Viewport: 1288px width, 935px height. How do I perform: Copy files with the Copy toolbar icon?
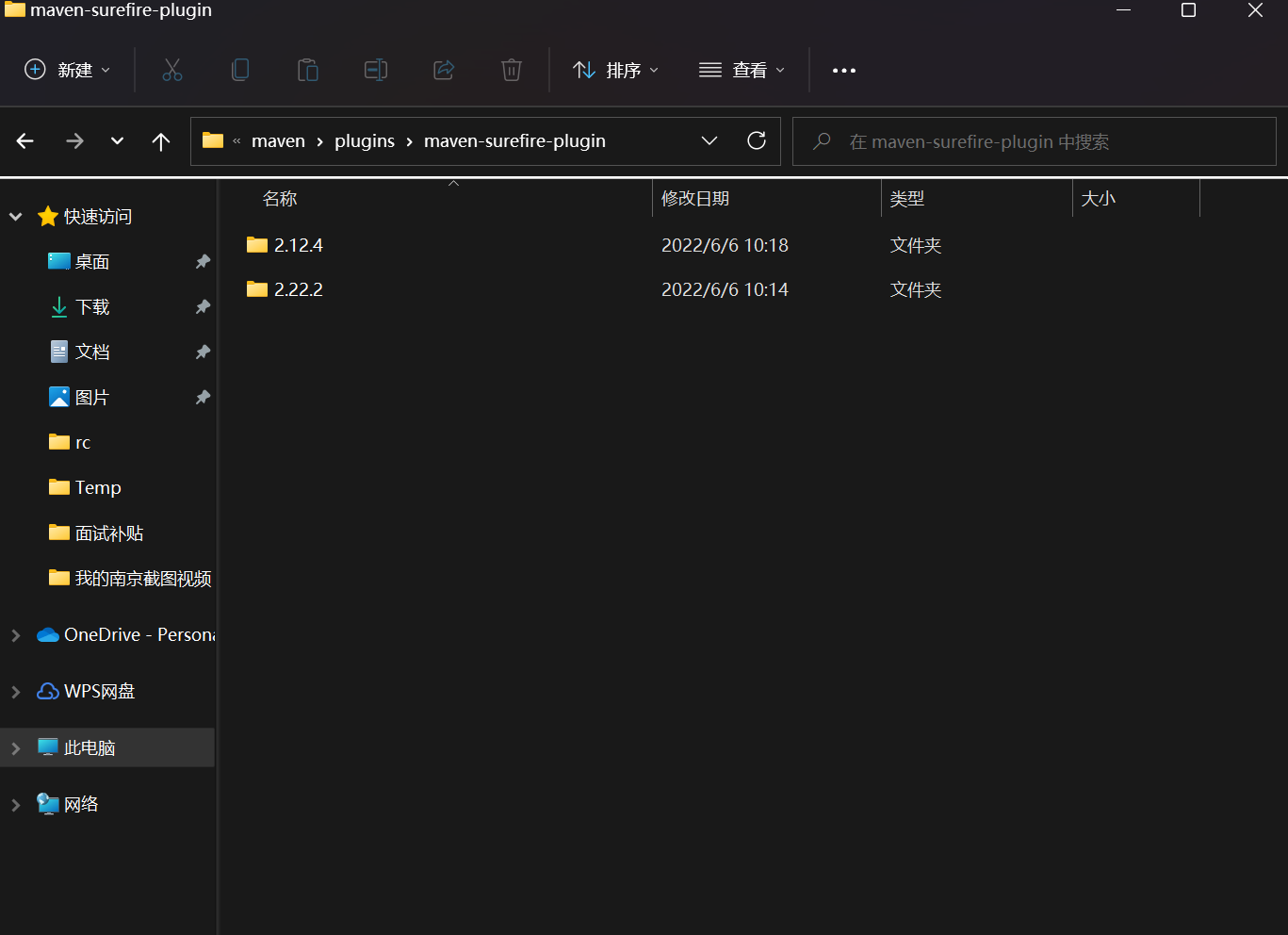(x=240, y=69)
